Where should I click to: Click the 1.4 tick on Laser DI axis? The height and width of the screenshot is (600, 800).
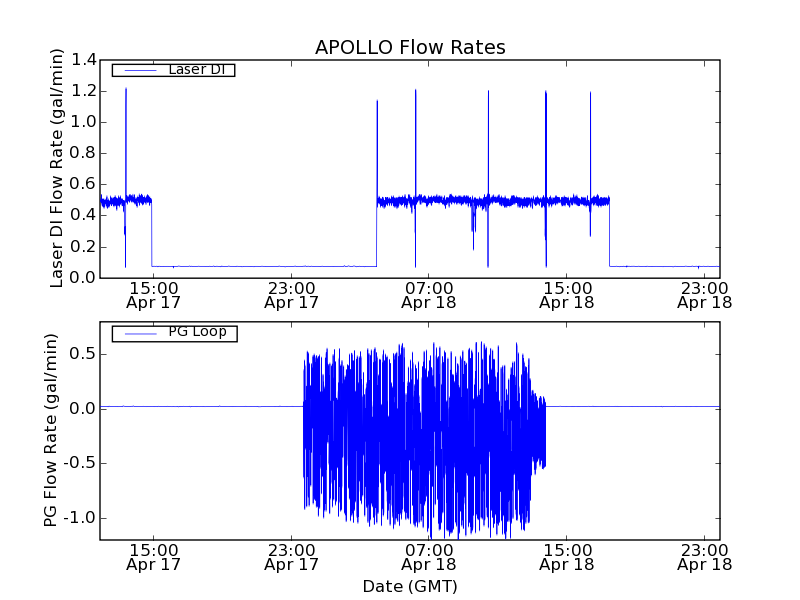point(83,60)
